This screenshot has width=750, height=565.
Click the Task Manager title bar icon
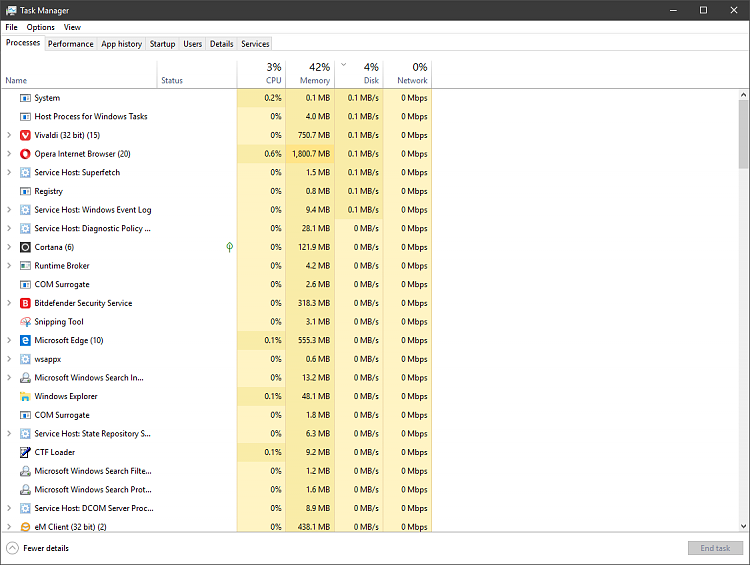pyautogui.click(x=11, y=10)
